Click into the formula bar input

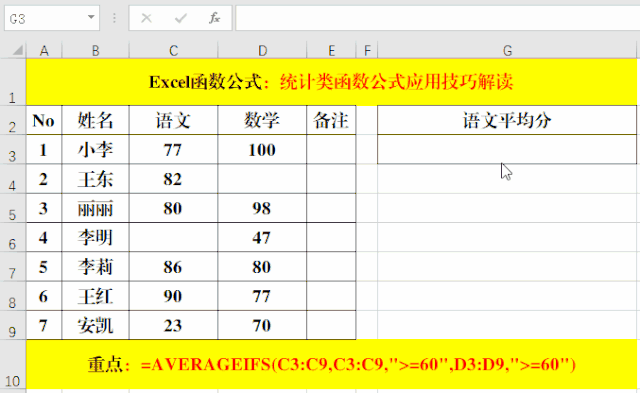pos(438,18)
